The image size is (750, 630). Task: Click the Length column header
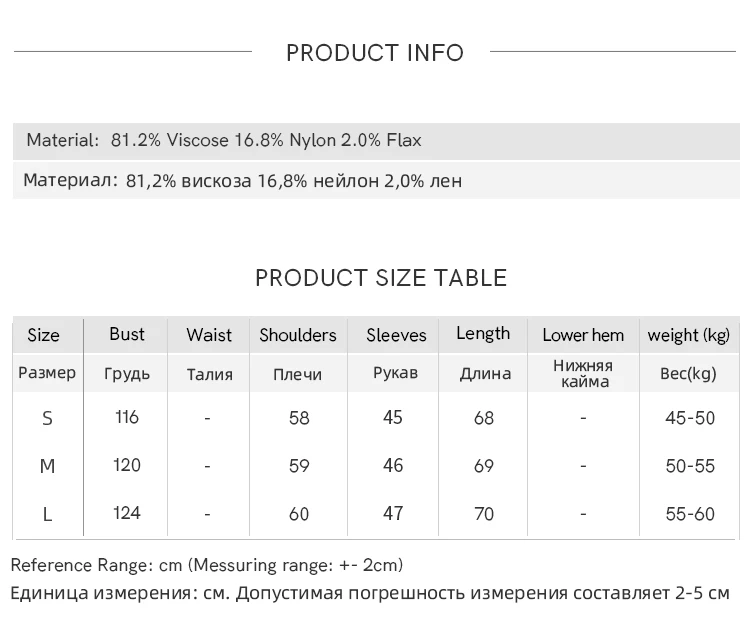[483, 334]
